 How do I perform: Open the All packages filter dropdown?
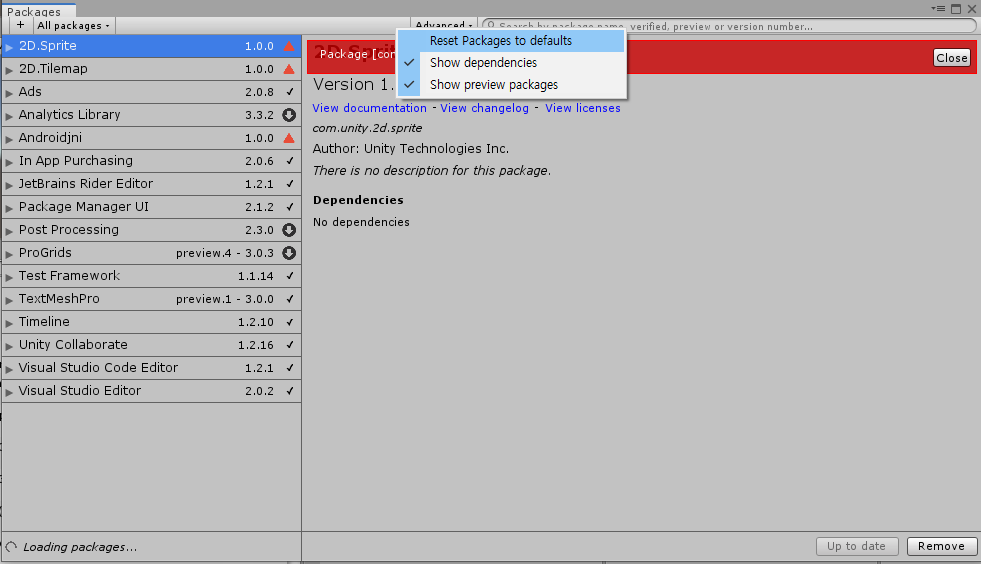point(73,26)
